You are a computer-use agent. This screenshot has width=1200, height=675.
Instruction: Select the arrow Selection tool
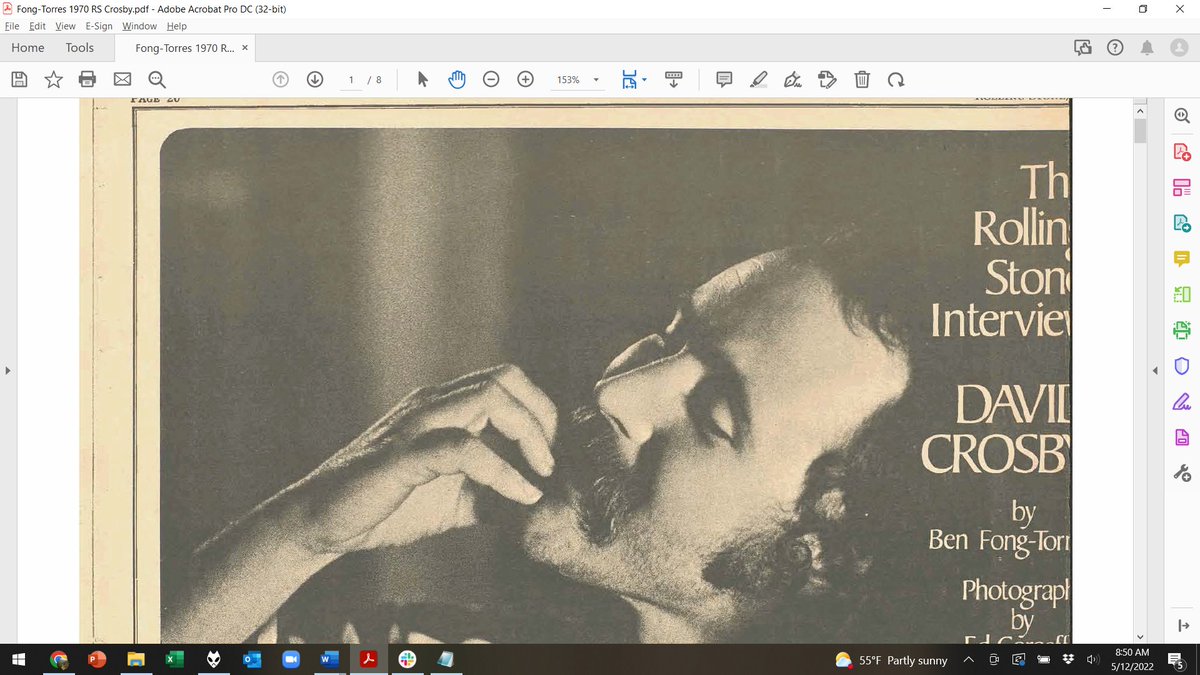tap(422, 79)
